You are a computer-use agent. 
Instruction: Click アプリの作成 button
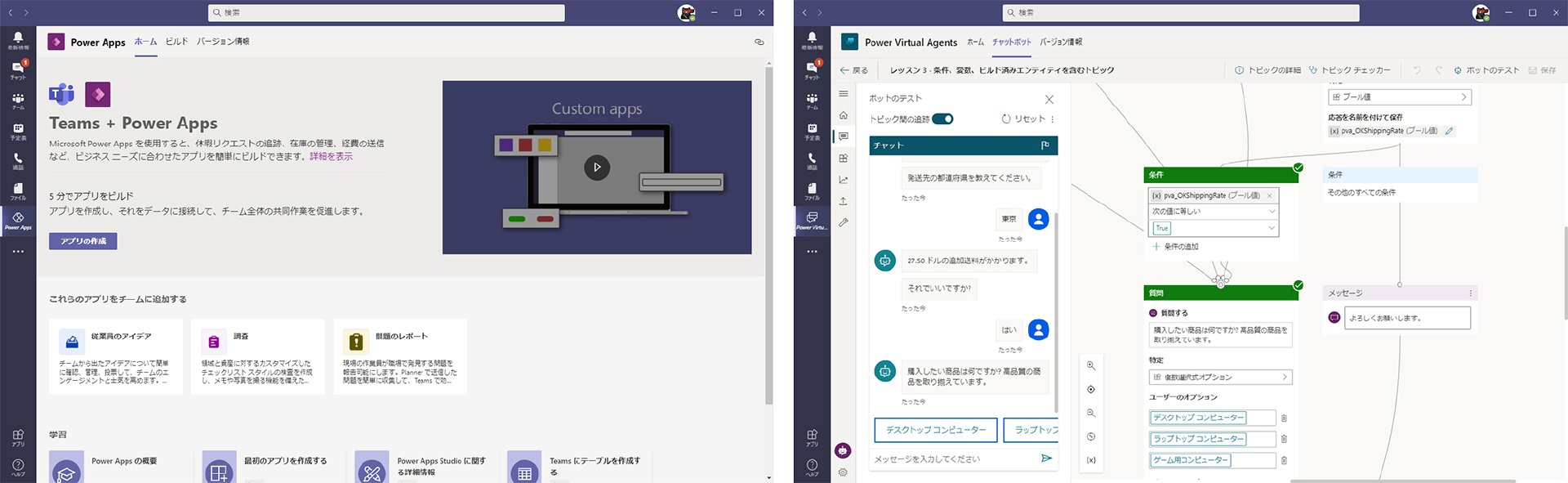tap(83, 241)
